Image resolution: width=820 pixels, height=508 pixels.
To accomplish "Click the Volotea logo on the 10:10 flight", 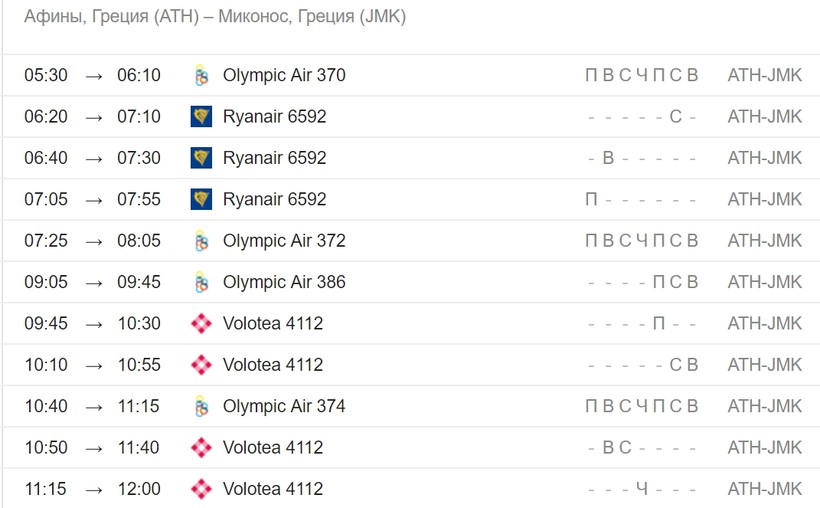I will [201, 365].
